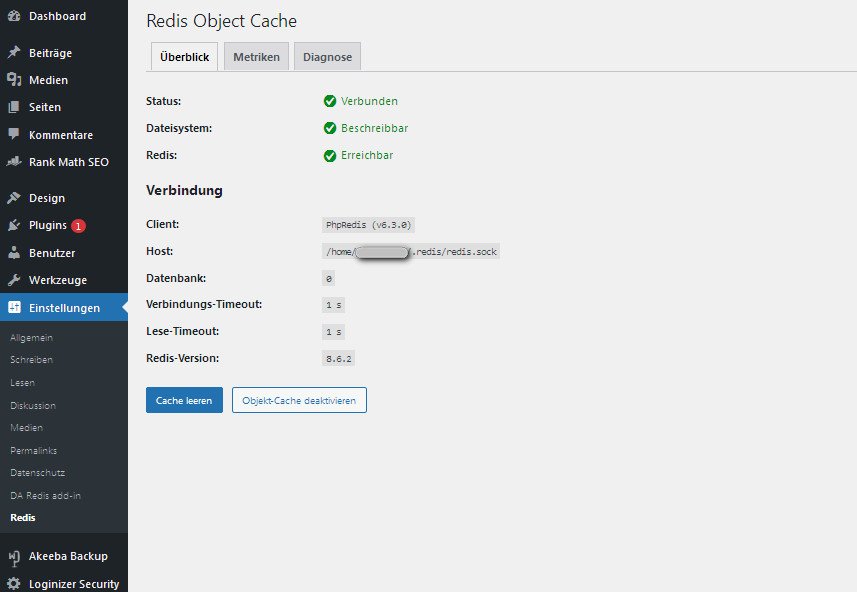Click the Rank Math SEO icon
Image resolution: width=857 pixels, height=592 pixels.
[x=14, y=162]
